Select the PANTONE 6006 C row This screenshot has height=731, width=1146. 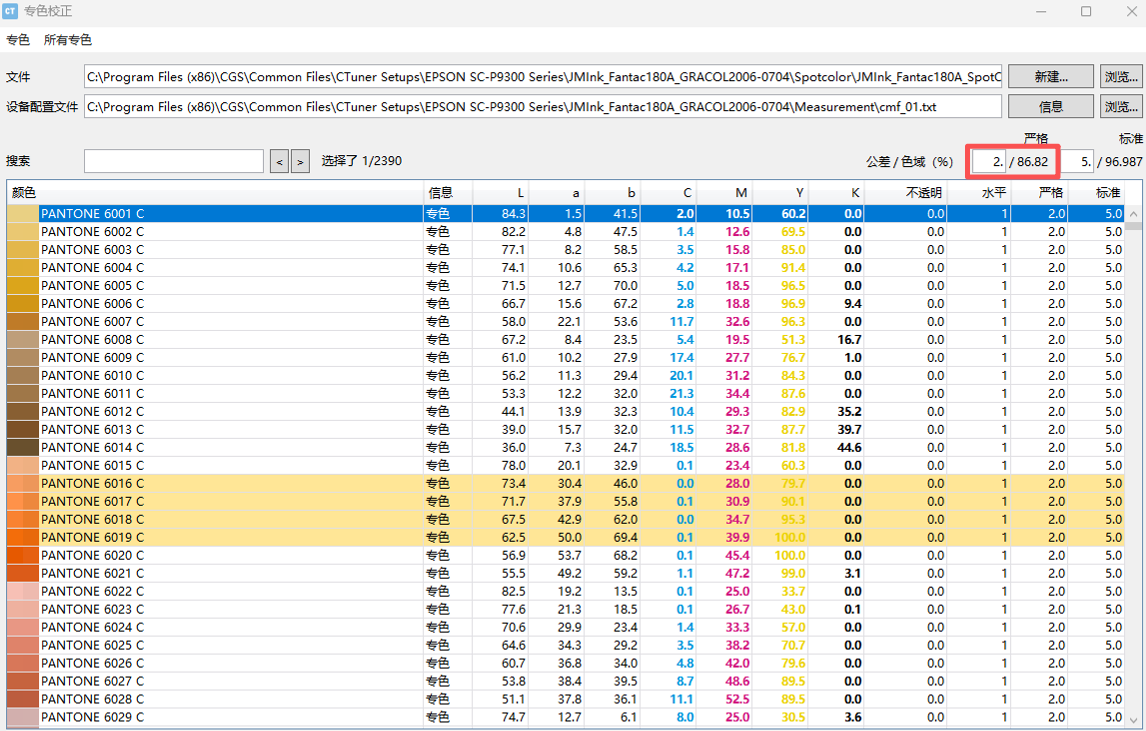coord(565,303)
